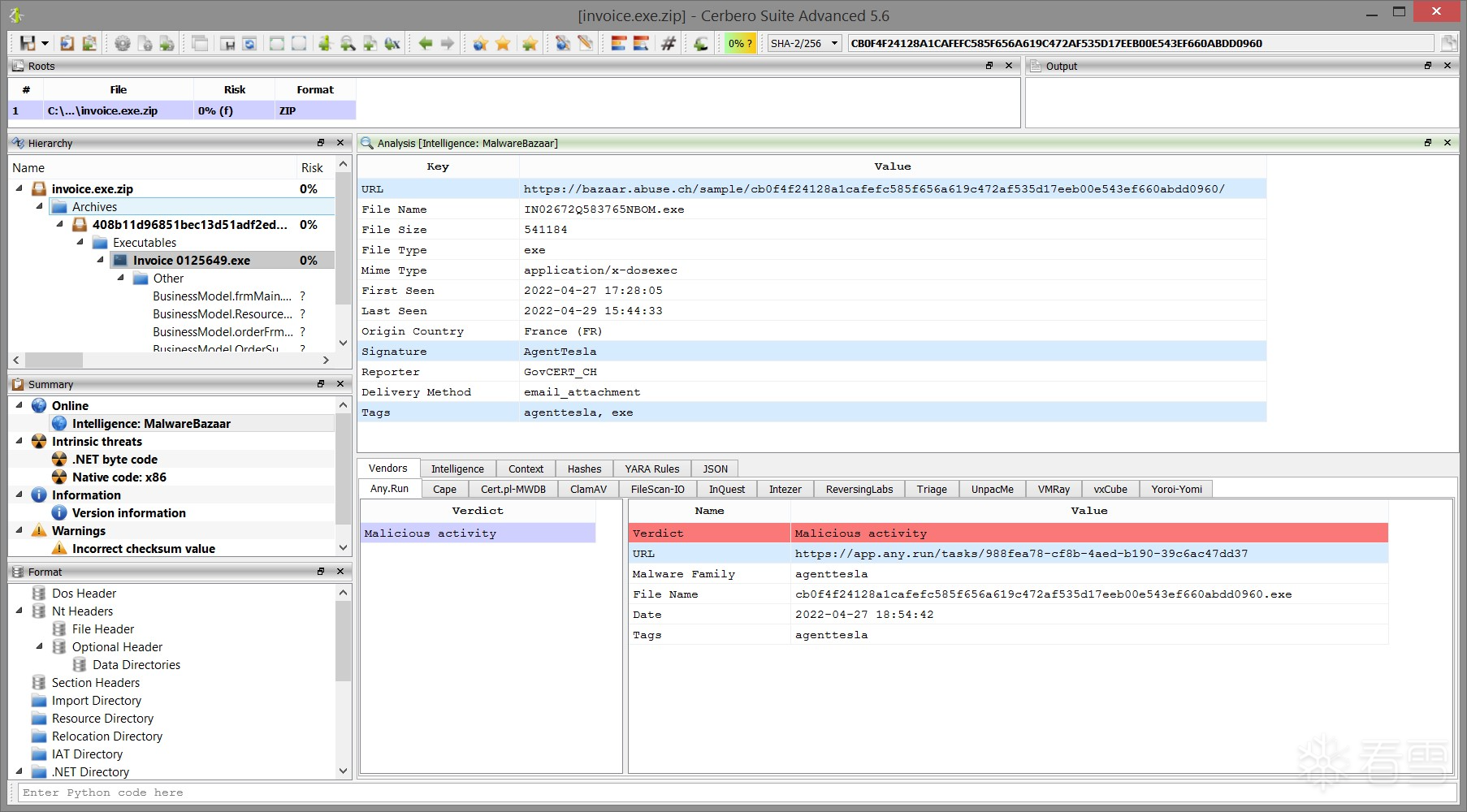Float the Summary panel
The width and height of the screenshot is (1467, 812).
click(x=321, y=384)
